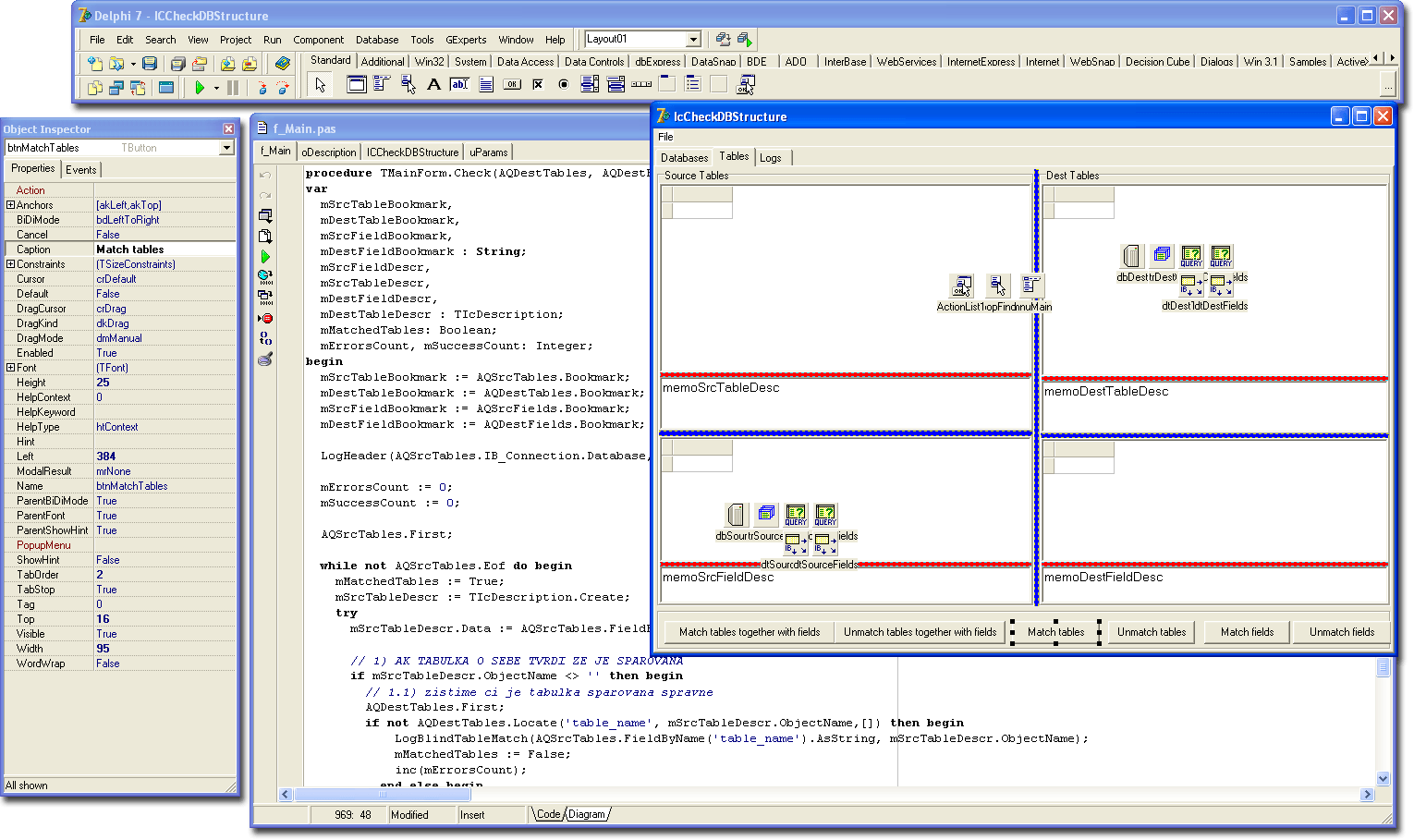Select the dbDest database component icon
Viewport: 1414px width, 840px height.
(1132, 256)
